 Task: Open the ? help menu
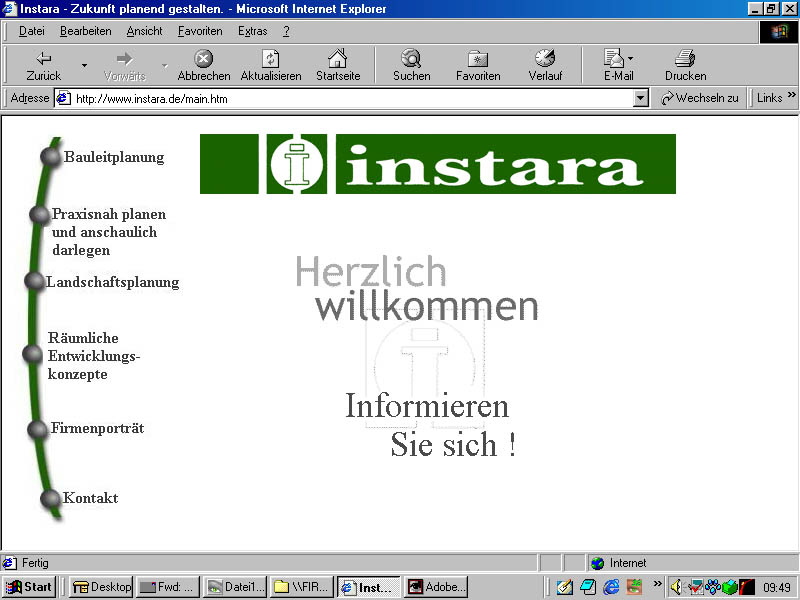point(286,31)
